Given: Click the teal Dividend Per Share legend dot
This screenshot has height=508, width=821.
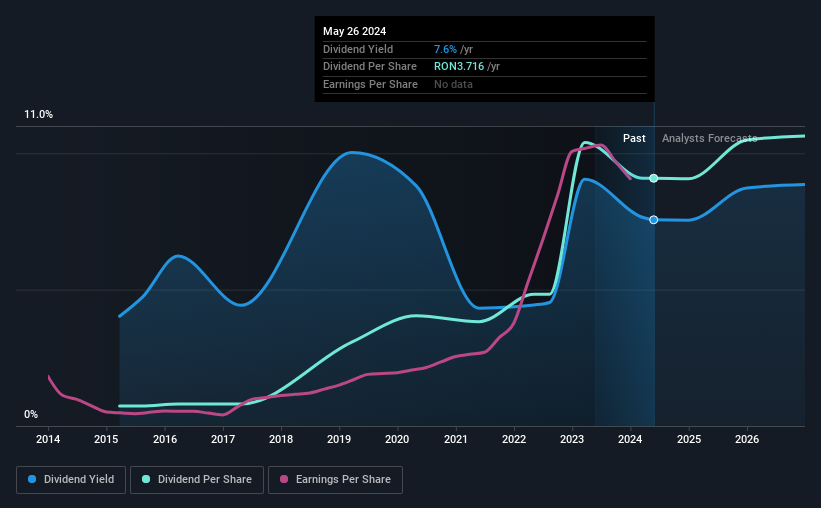Looking at the screenshot, I should [146, 479].
